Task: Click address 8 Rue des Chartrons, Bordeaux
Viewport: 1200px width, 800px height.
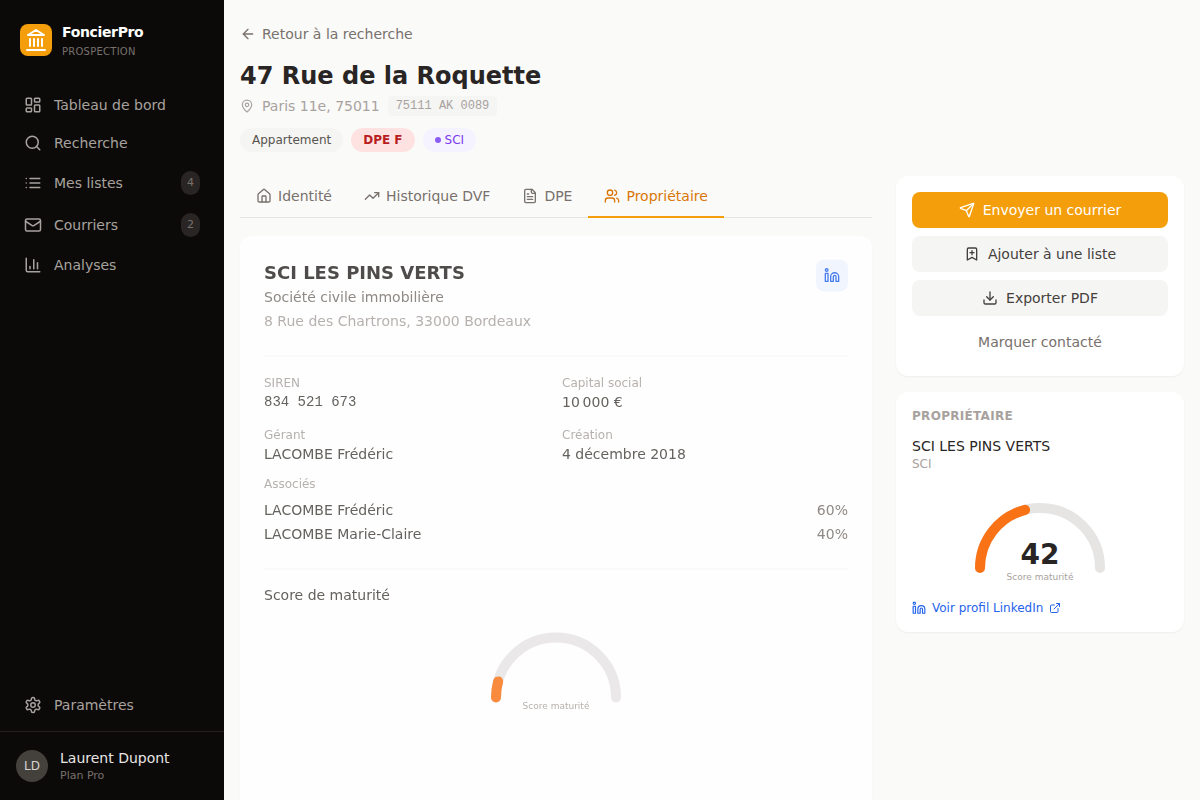Action: click(x=397, y=321)
